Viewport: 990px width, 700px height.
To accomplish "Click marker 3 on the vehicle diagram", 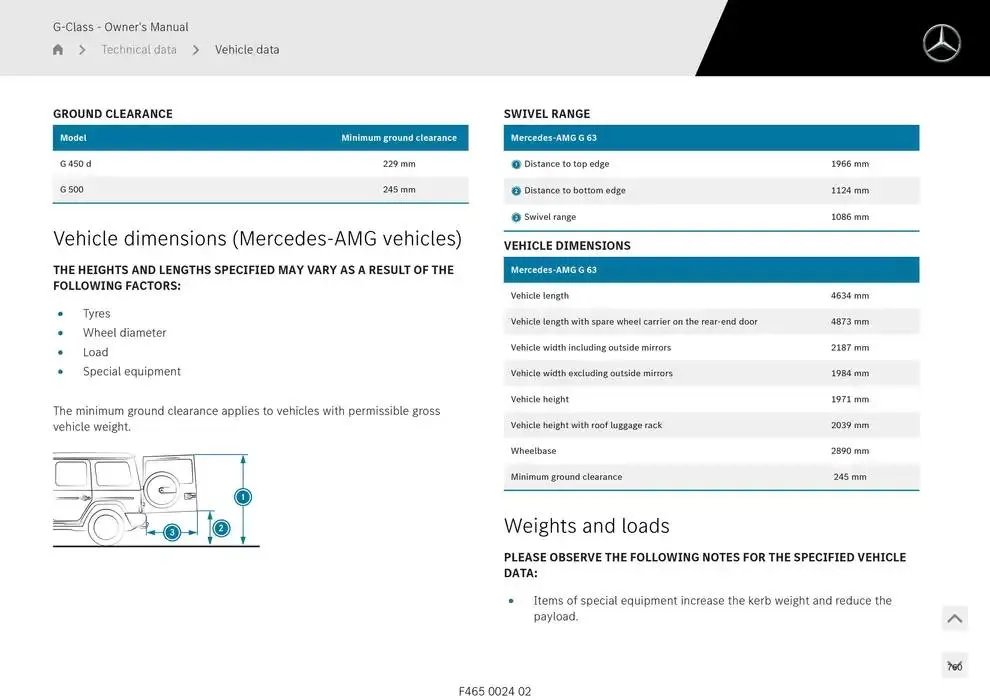I will (x=172, y=532).
